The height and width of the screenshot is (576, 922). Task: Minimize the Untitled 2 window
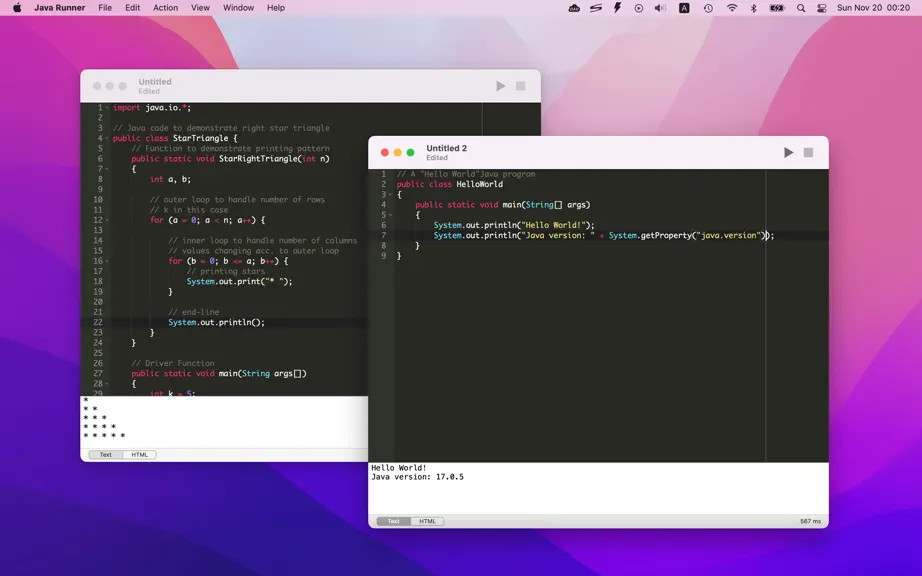(397, 153)
